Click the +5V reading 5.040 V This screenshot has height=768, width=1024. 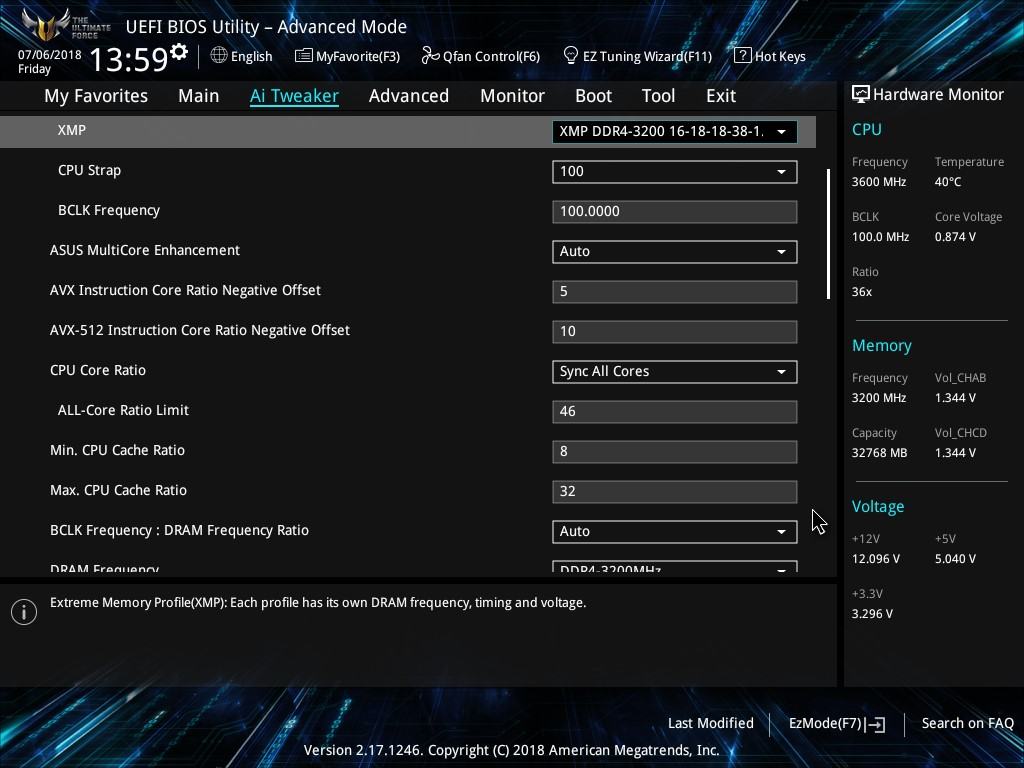coord(955,558)
